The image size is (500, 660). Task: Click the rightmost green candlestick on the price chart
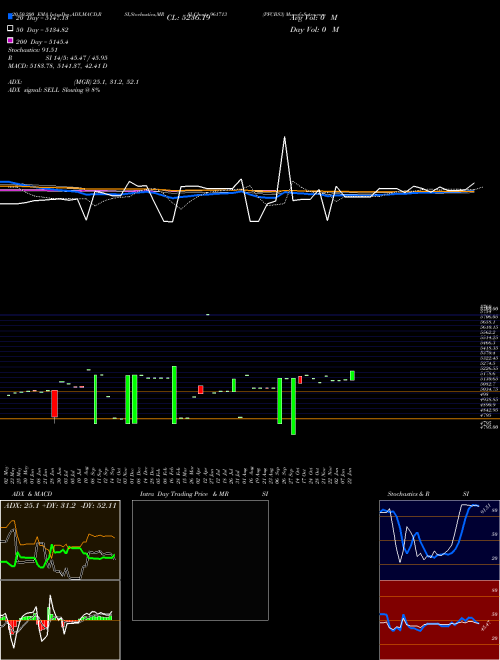tap(352, 375)
